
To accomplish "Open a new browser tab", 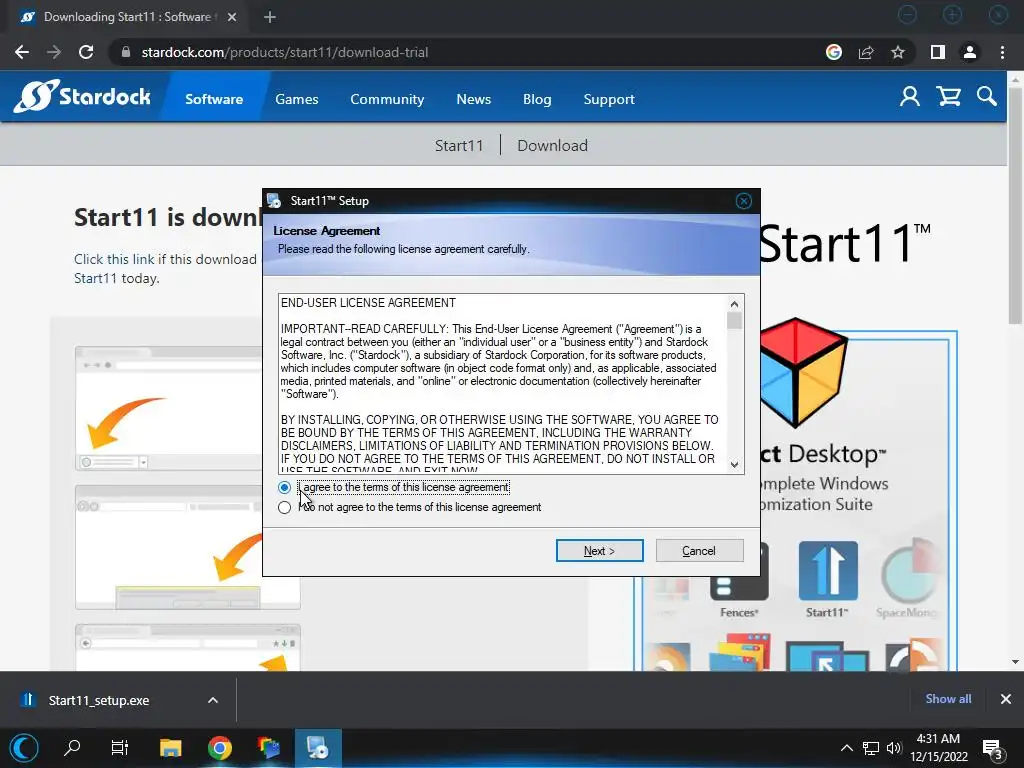I will [x=270, y=17].
